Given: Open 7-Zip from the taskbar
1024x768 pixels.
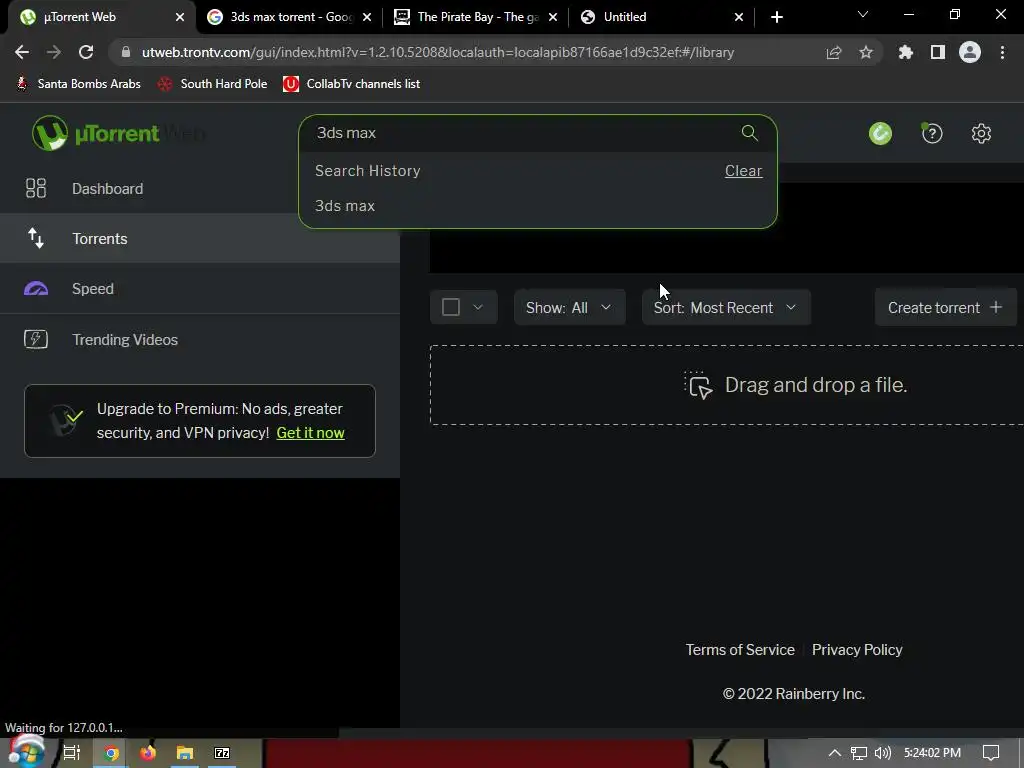Looking at the screenshot, I should (x=222, y=753).
